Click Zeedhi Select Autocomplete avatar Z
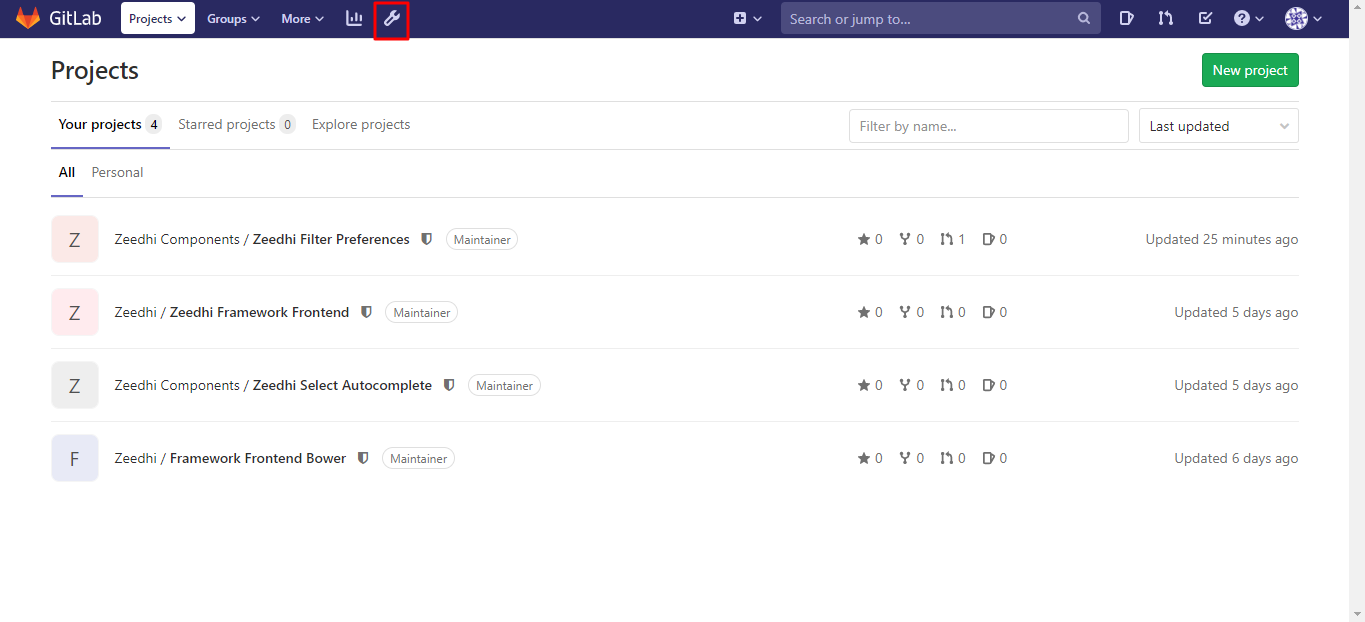The width and height of the screenshot is (1365, 622). [x=75, y=385]
